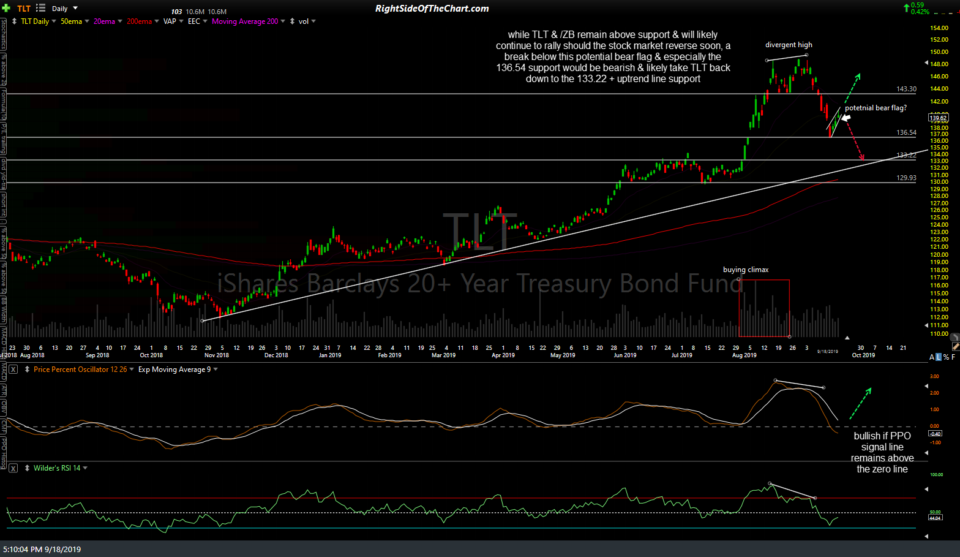This screenshot has height=557, width=960.
Task: Click the 143.30 horizontal line price label
Action: 906,89
